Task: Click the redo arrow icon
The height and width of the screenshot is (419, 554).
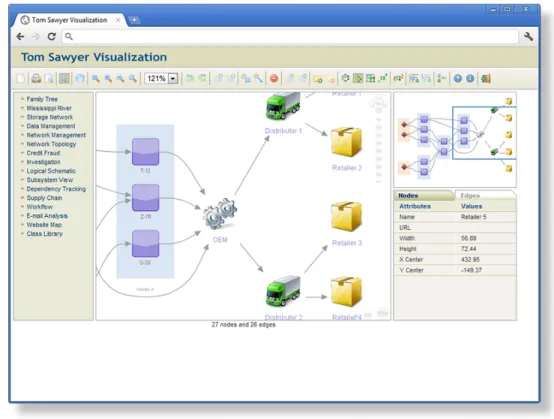Action: point(202,78)
